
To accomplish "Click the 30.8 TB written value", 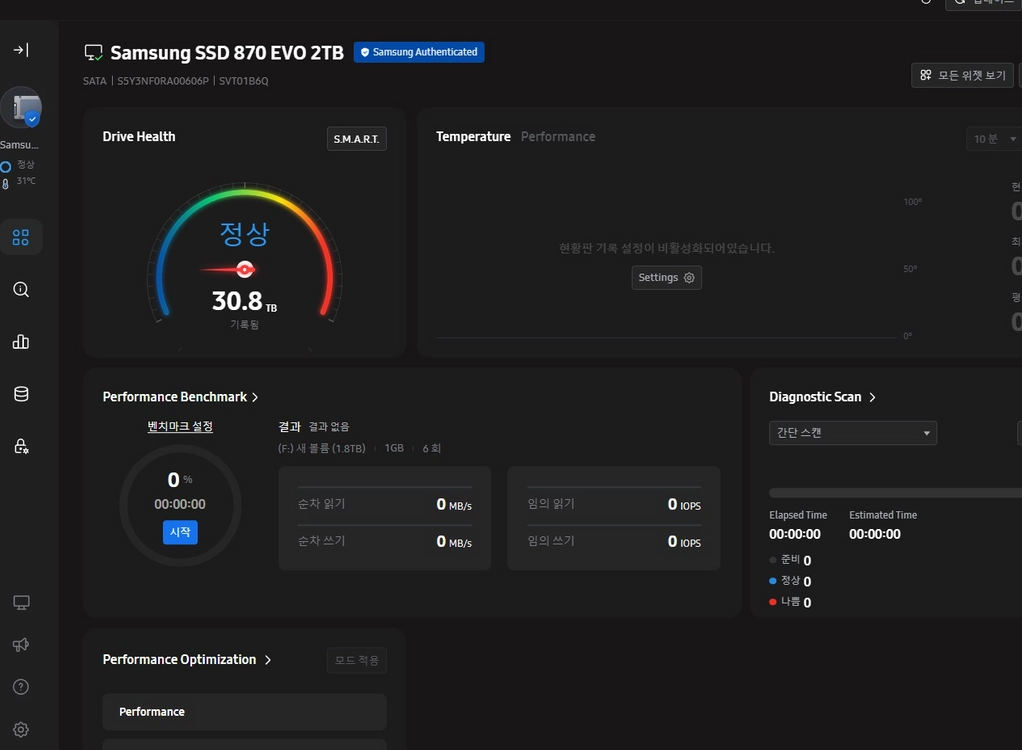I will 244,301.
